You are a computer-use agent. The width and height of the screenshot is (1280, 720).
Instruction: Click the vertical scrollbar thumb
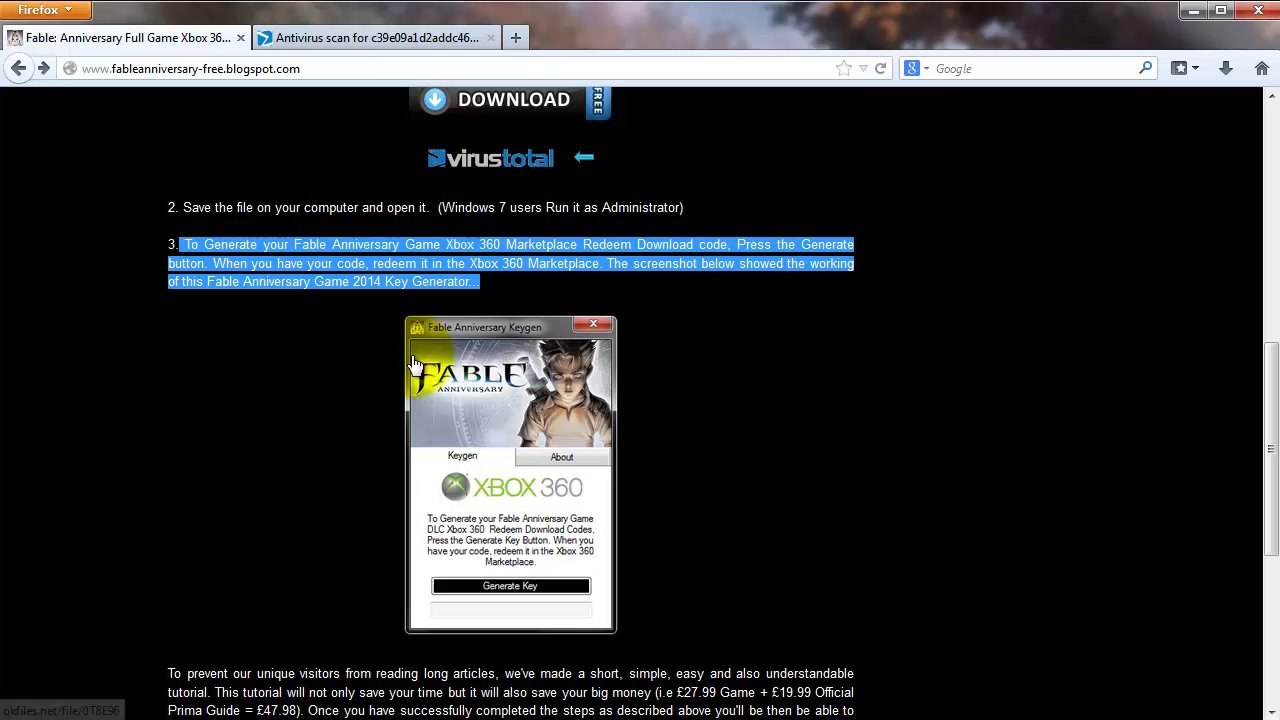coord(1271,450)
